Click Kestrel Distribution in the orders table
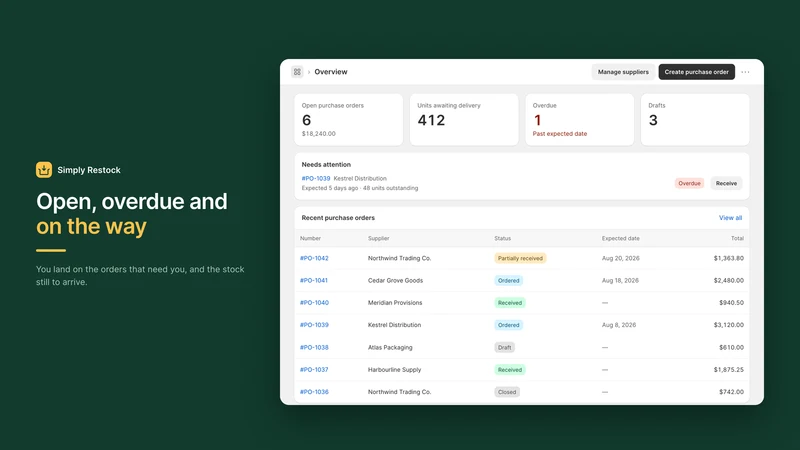 coord(394,325)
